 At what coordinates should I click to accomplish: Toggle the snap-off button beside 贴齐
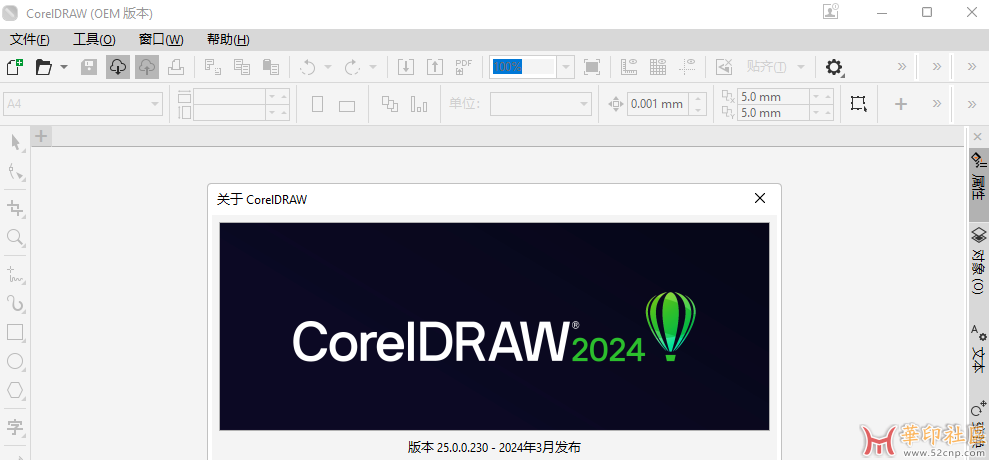click(725, 67)
